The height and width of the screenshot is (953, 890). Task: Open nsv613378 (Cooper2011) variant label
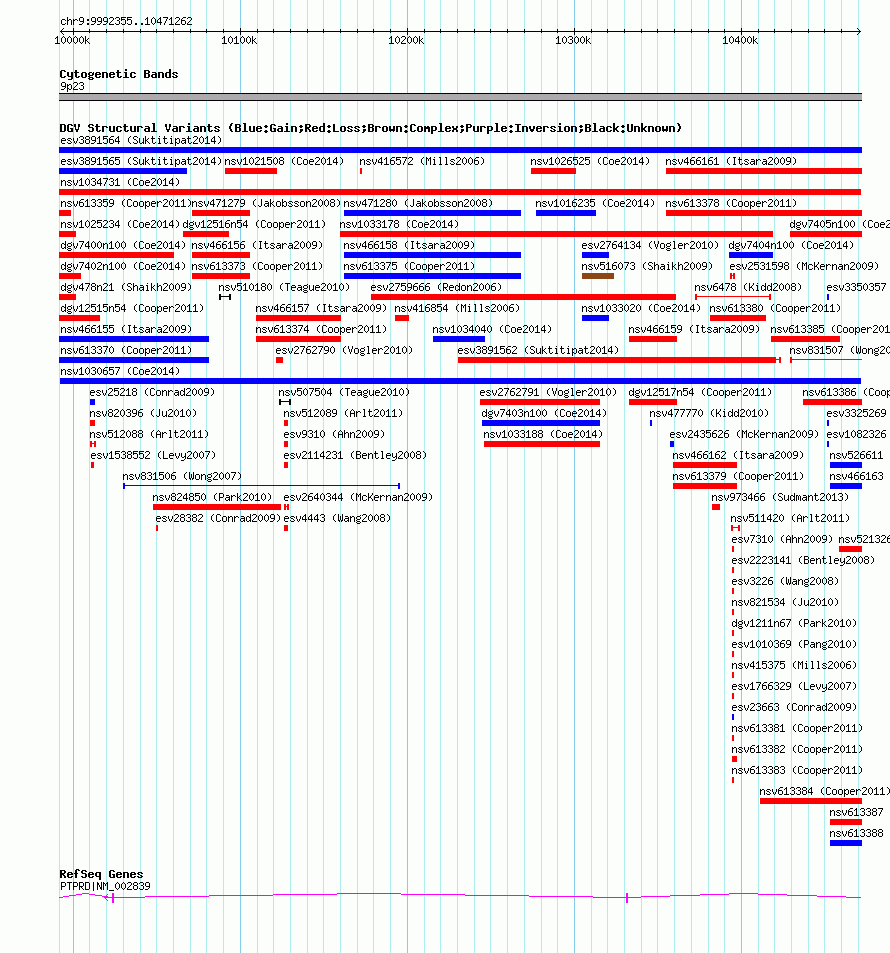[x=731, y=203]
